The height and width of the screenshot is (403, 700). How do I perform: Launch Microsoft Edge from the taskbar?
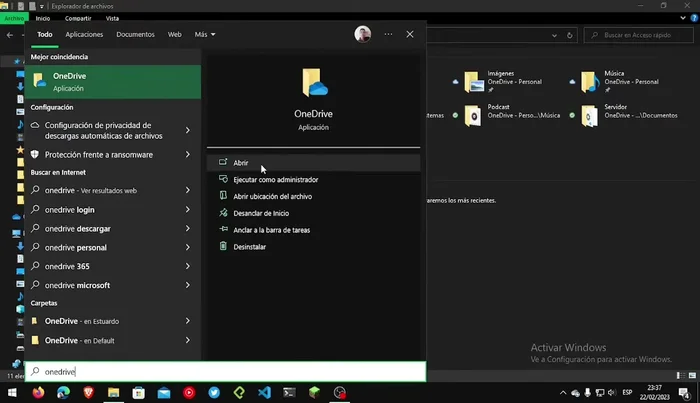[63, 392]
